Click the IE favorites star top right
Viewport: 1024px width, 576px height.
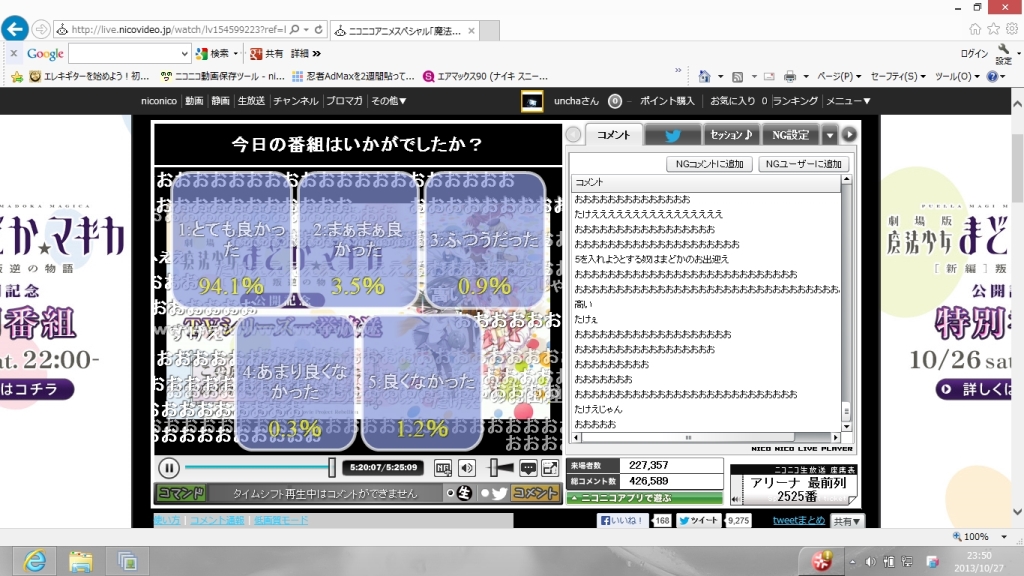click(993, 29)
